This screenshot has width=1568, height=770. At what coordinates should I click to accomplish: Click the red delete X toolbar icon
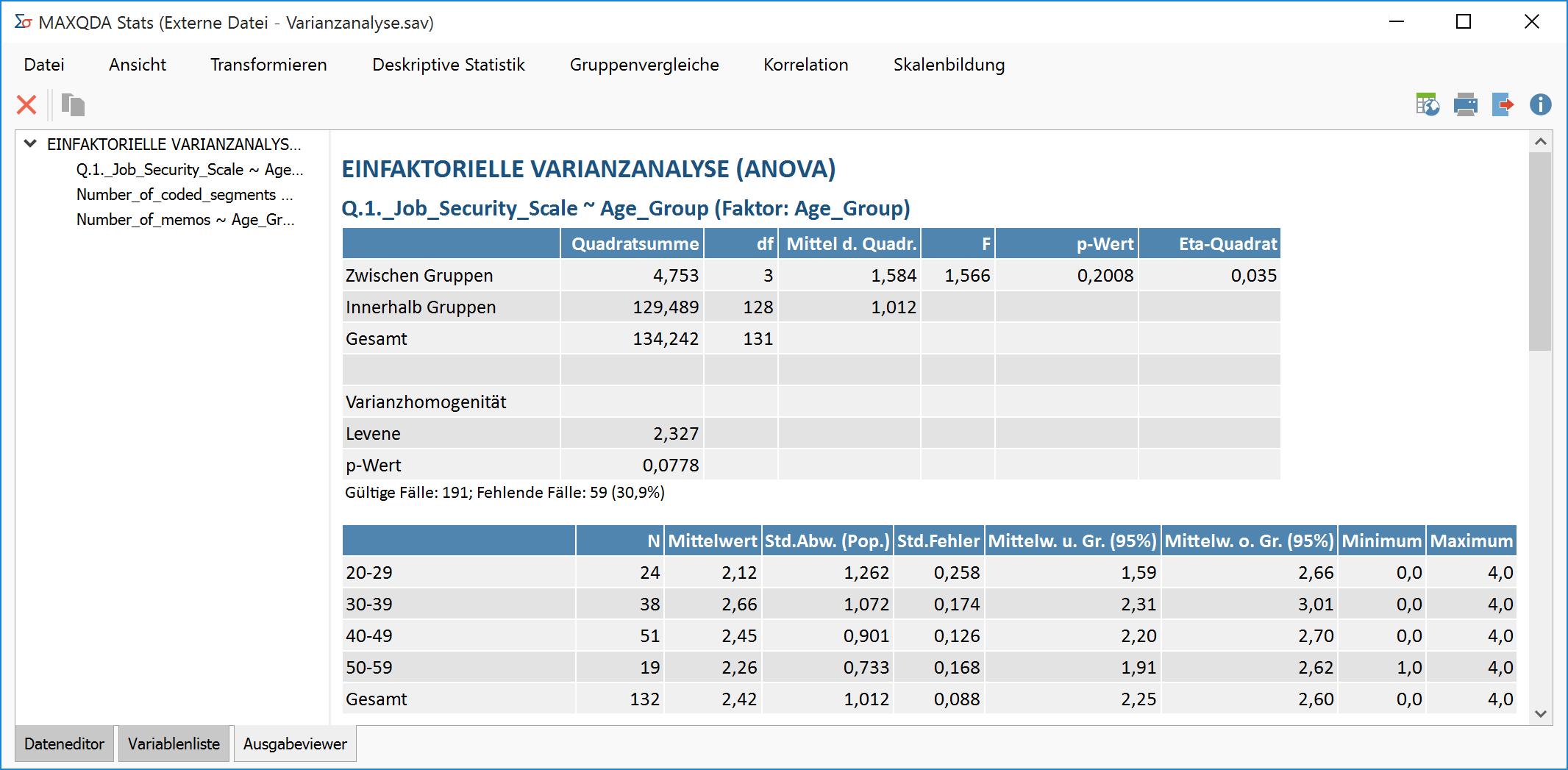coord(26,105)
